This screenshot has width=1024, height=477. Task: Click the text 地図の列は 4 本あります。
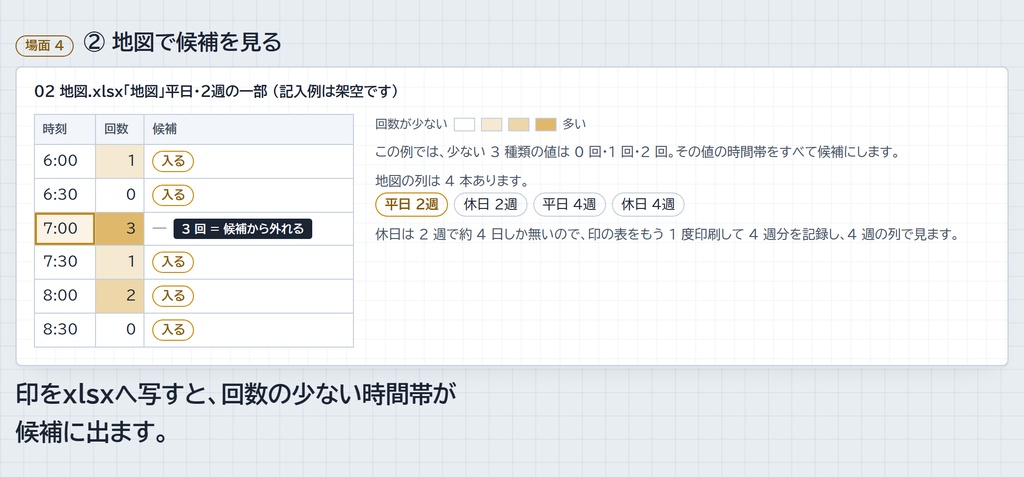[x=452, y=179]
